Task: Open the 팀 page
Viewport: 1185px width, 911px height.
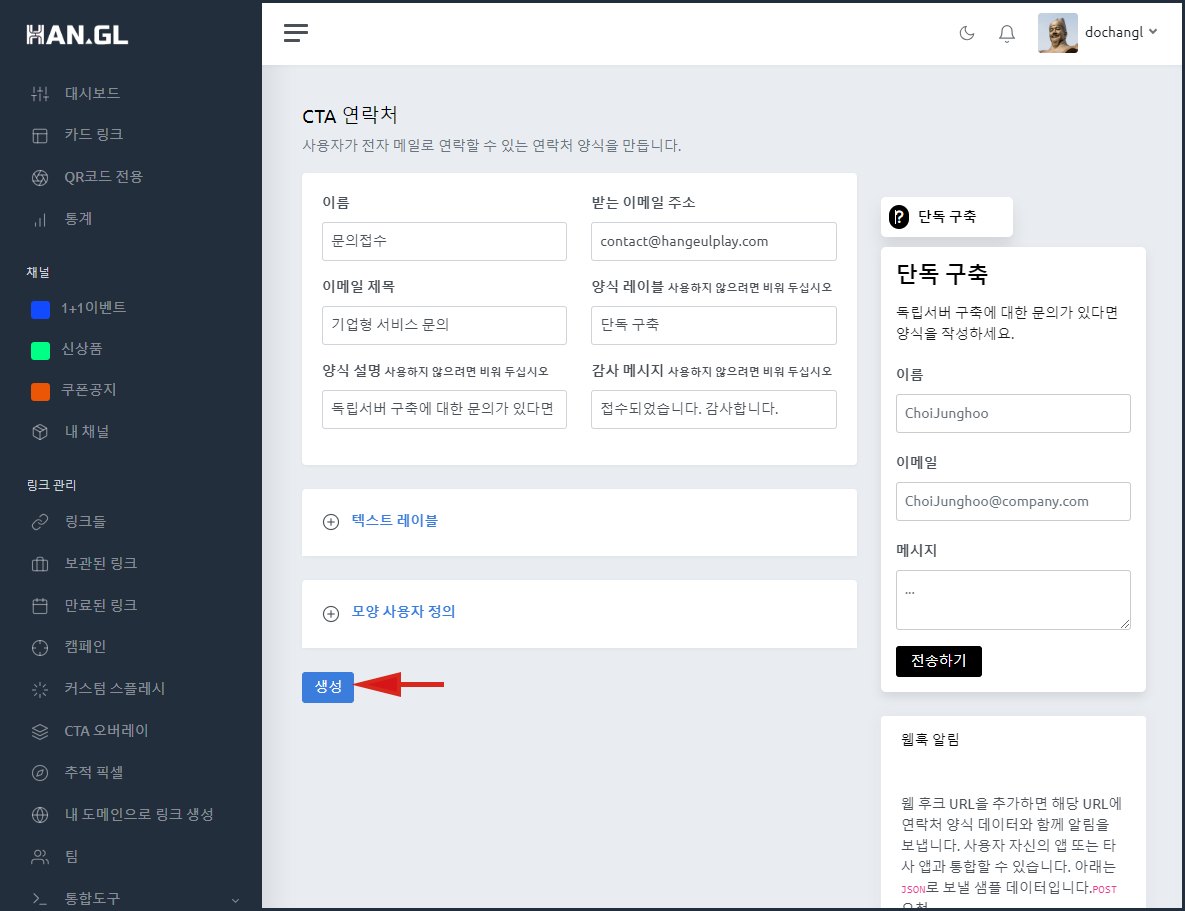Action: (x=72, y=857)
